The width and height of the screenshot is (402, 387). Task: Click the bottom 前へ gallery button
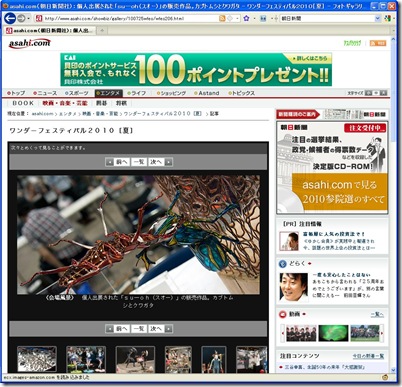pyautogui.click(x=122, y=329)
